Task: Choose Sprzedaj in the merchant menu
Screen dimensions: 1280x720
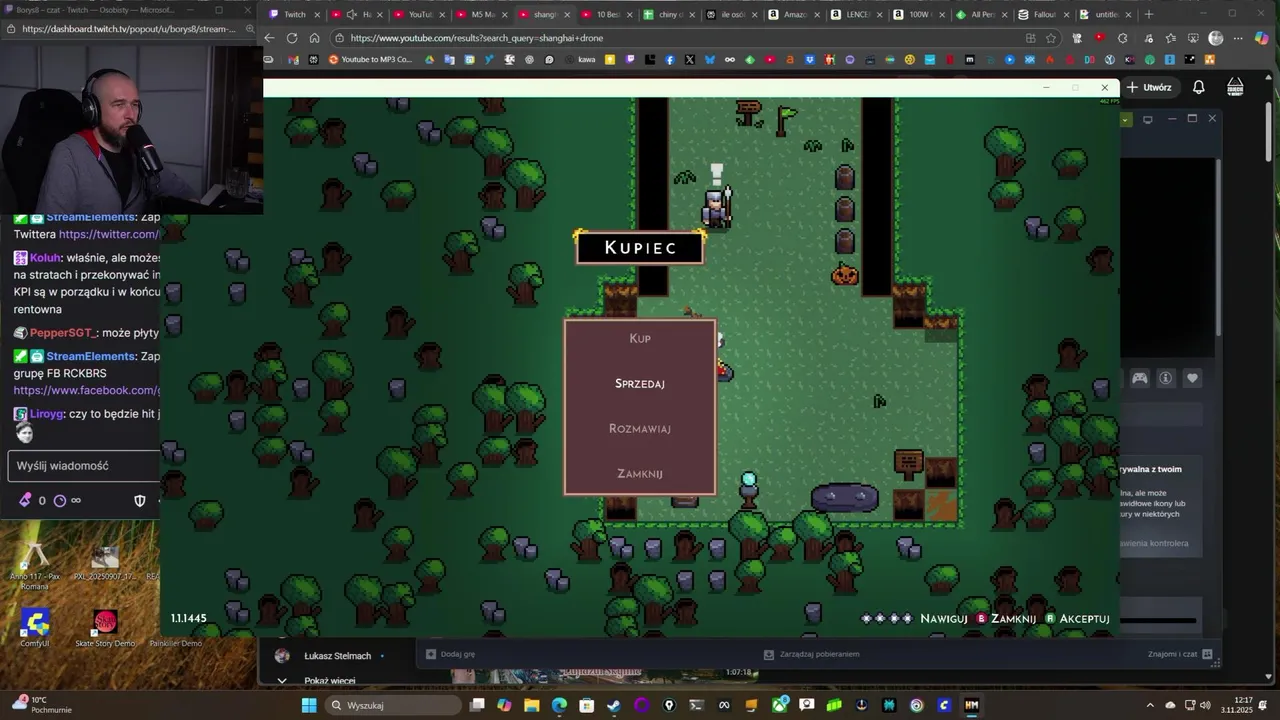Action: [x=640, y=383]
